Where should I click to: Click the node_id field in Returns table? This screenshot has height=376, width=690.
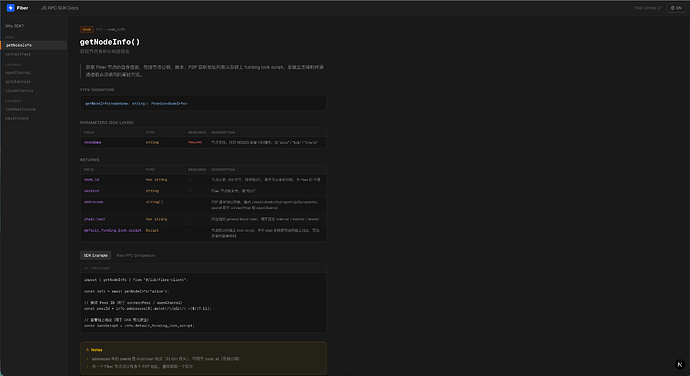coord(92,180)
